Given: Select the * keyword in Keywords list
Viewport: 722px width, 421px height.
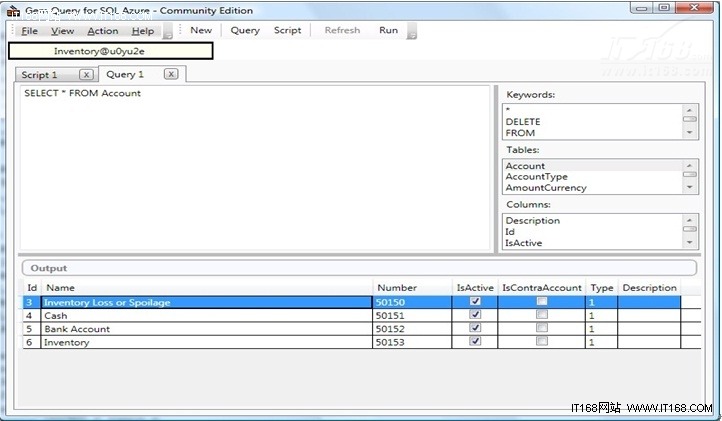Looking at the screenshot, I should (x=593, y=110).
